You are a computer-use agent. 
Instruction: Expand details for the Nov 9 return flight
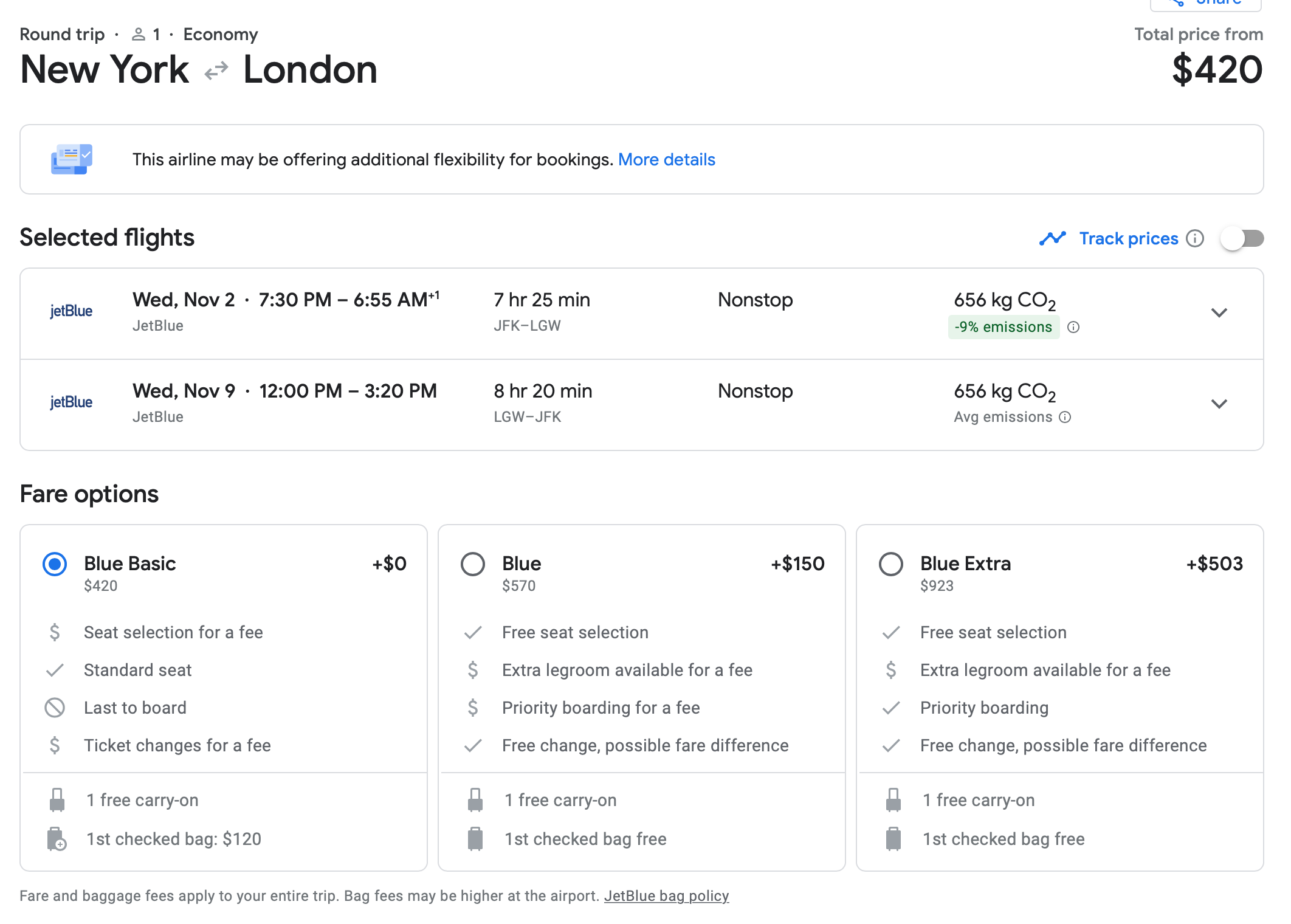[1219, 404]
